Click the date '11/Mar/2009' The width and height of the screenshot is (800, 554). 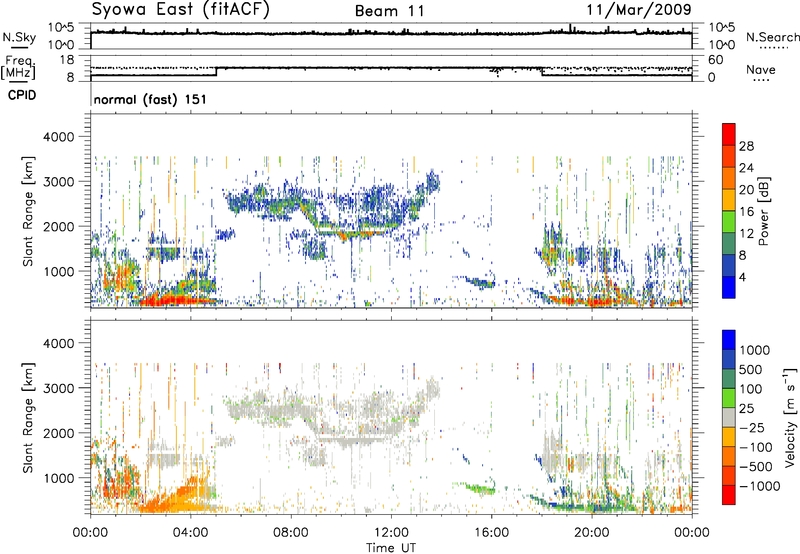[x=639, y=10]
